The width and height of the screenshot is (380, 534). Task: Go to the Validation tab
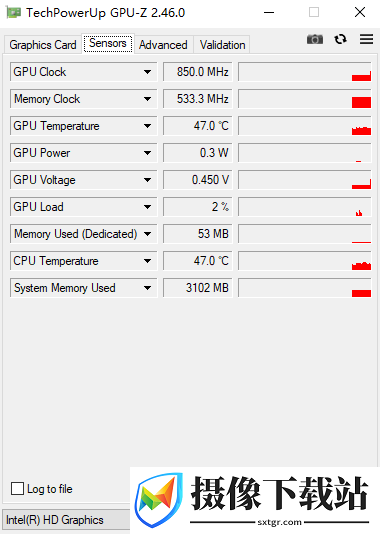(x=222, y=45)
